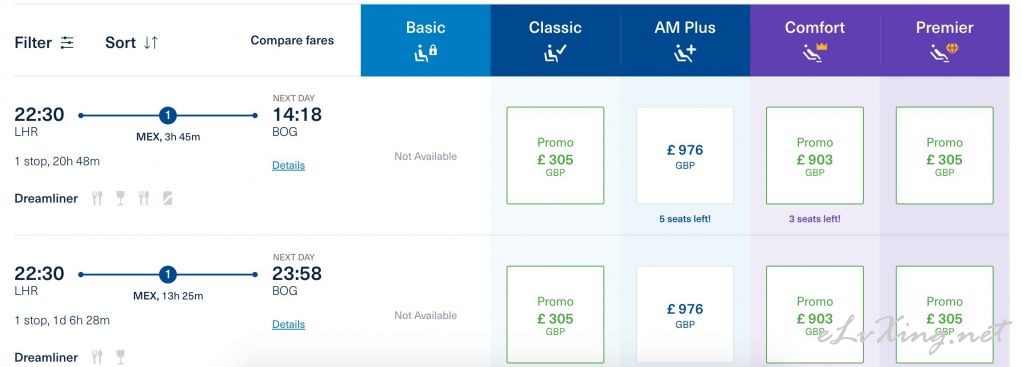The image size is (1022, 367).
Task: Click the Sort arrows icon
Action: click(151, 42)
